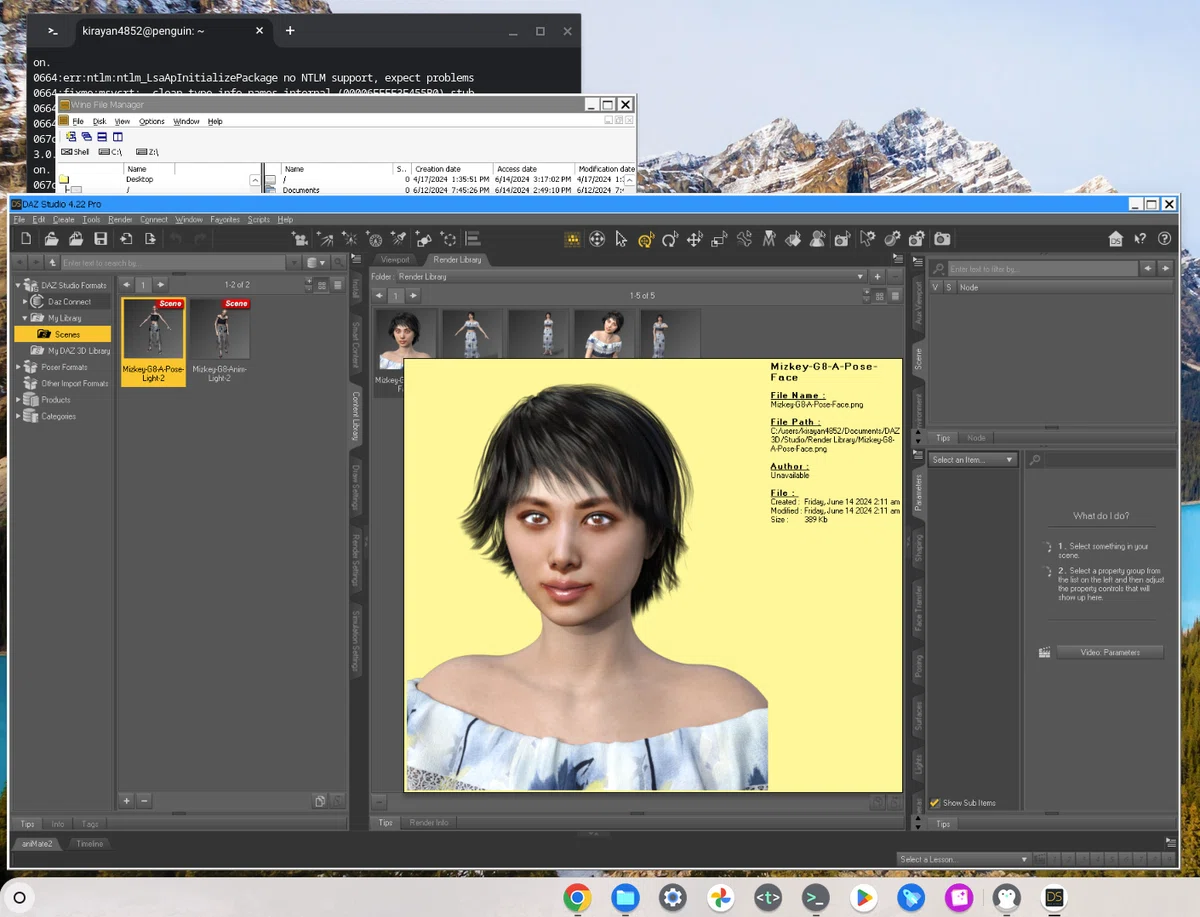Switch to the Viewport tab
The height and width of the screenshot is (917, 1200).
(x=395, y=259)
